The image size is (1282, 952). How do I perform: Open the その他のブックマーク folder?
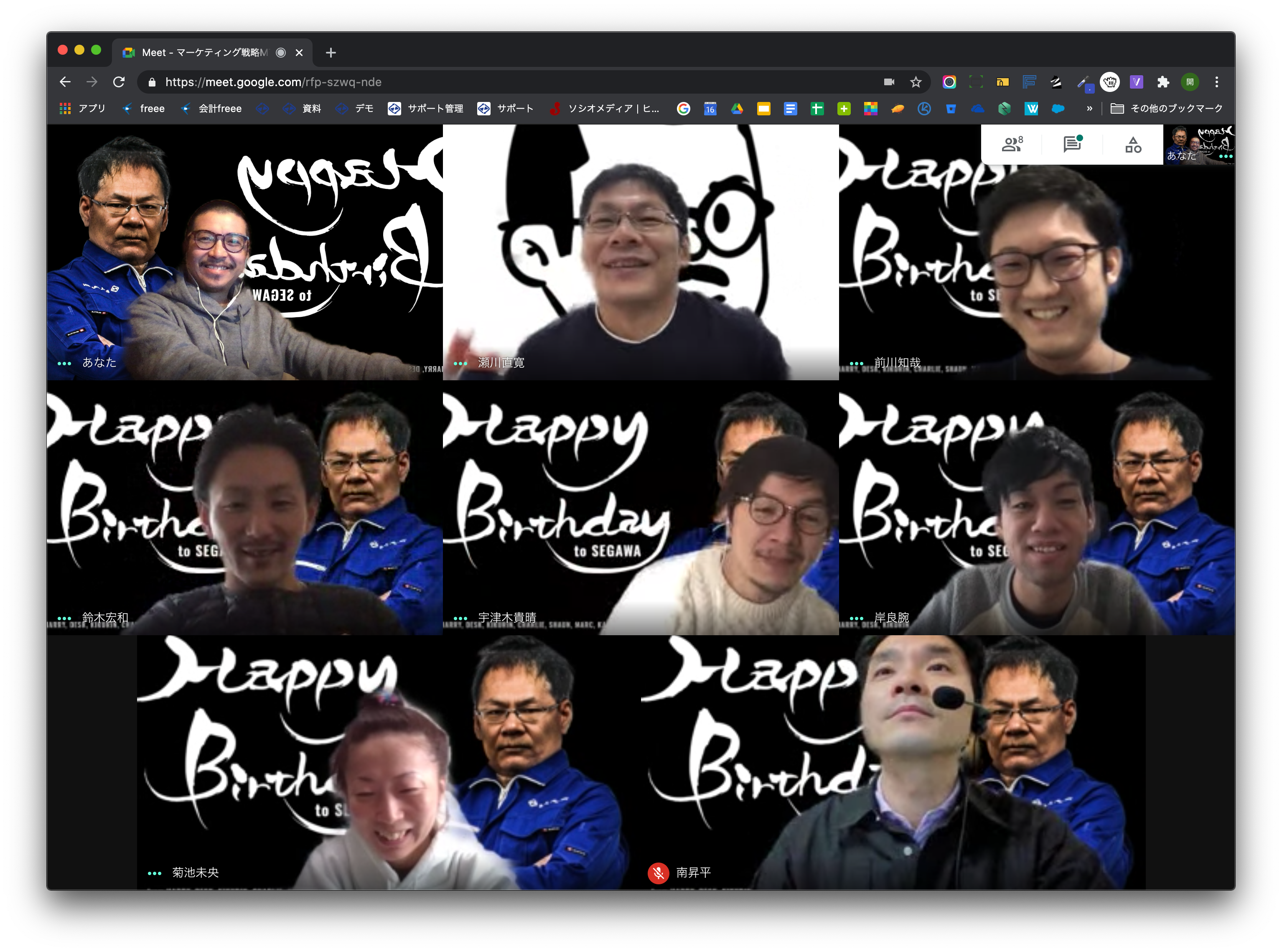coord(1167,108)
